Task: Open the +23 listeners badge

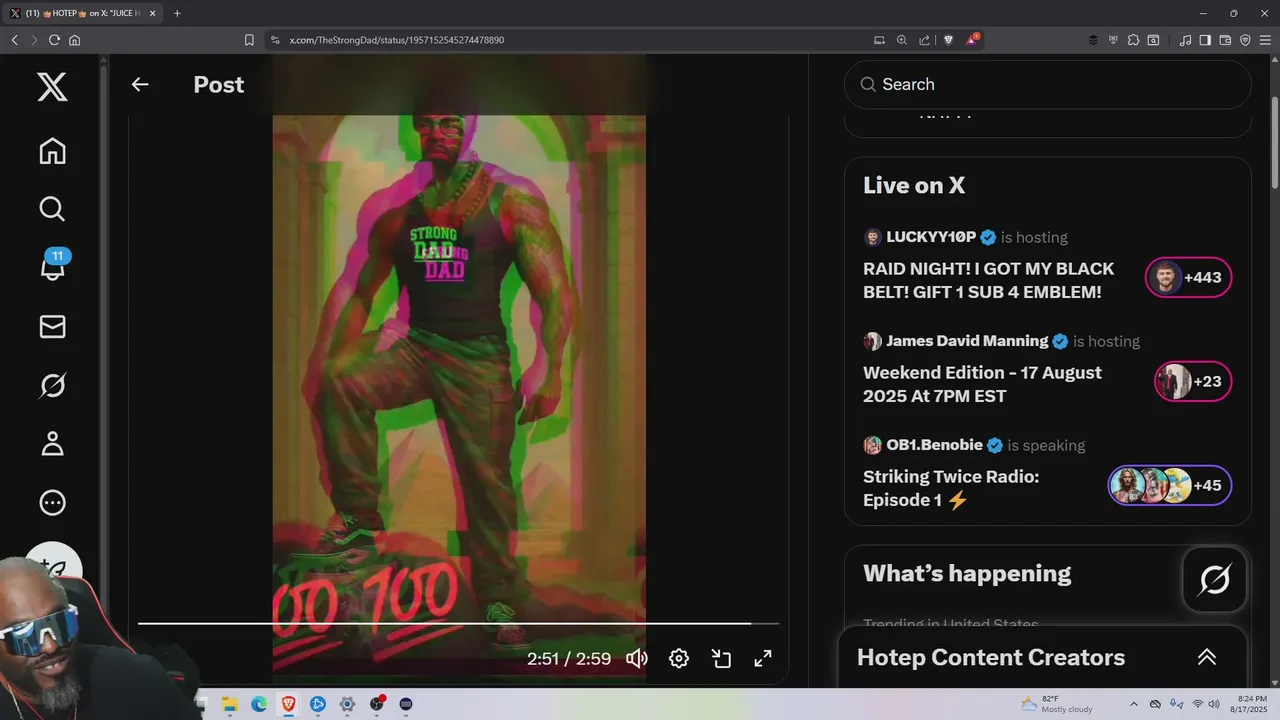Action: [1193, 382]
